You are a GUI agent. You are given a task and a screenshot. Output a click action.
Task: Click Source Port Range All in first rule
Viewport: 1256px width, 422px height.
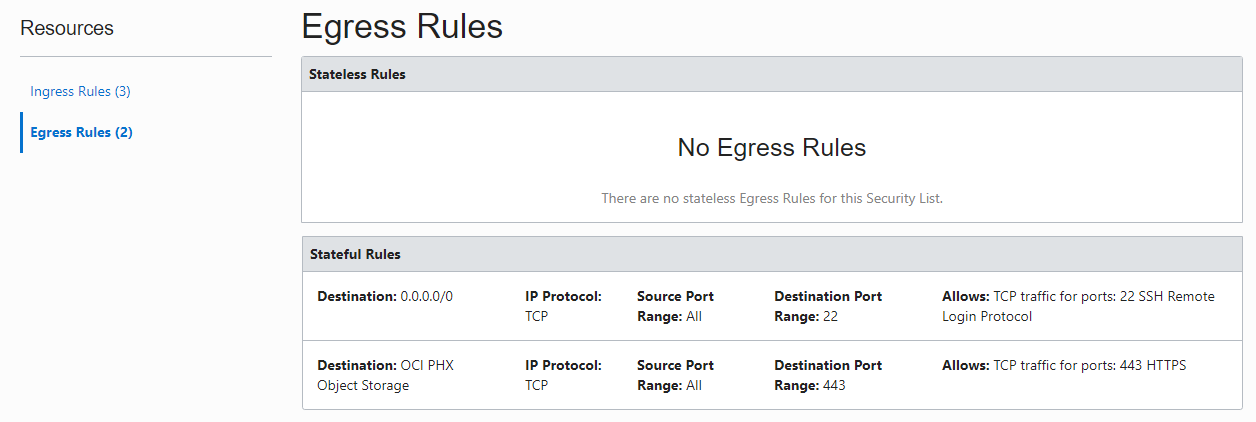point(675,306)
